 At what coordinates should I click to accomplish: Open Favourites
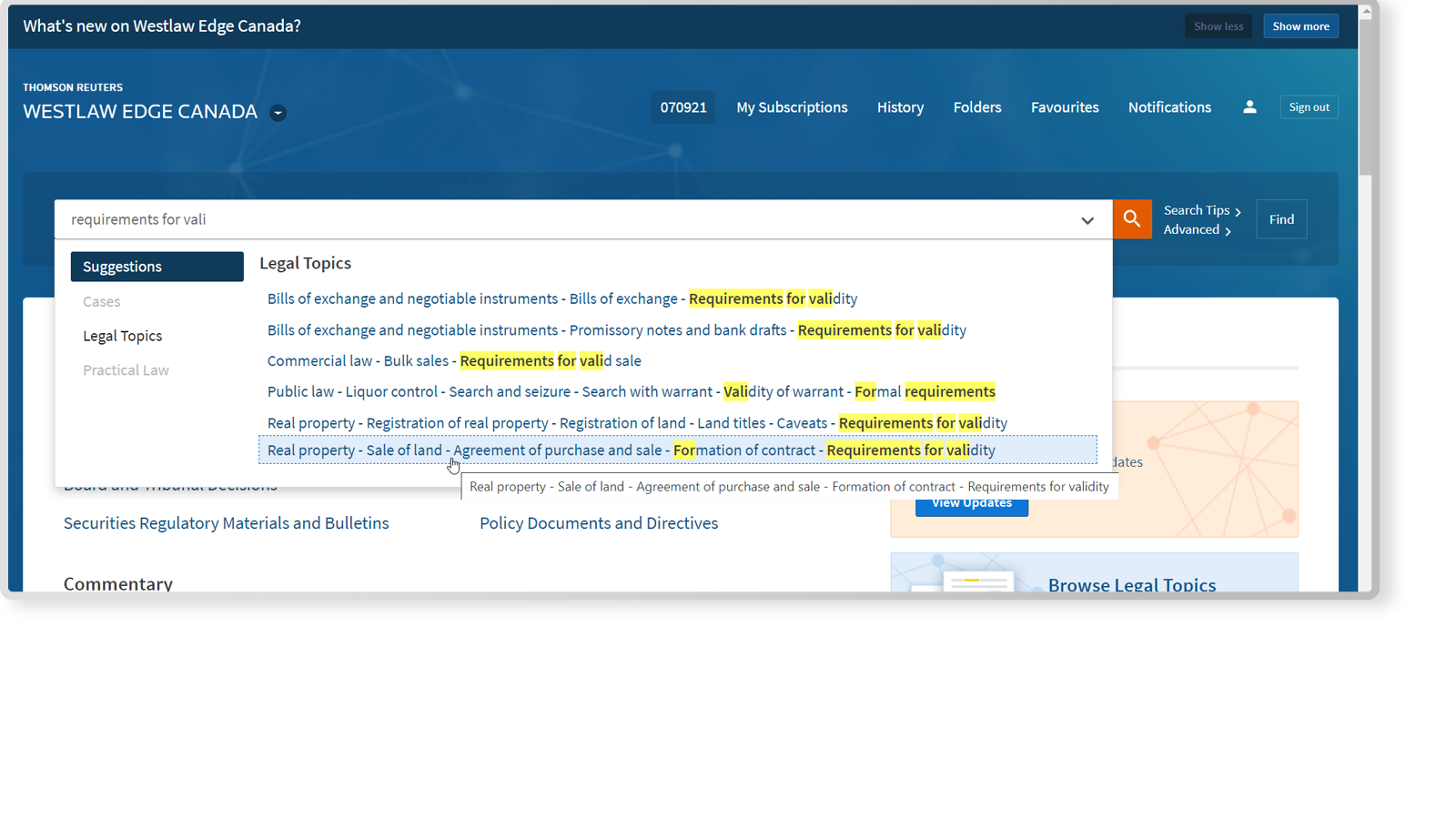[1065, 107]
